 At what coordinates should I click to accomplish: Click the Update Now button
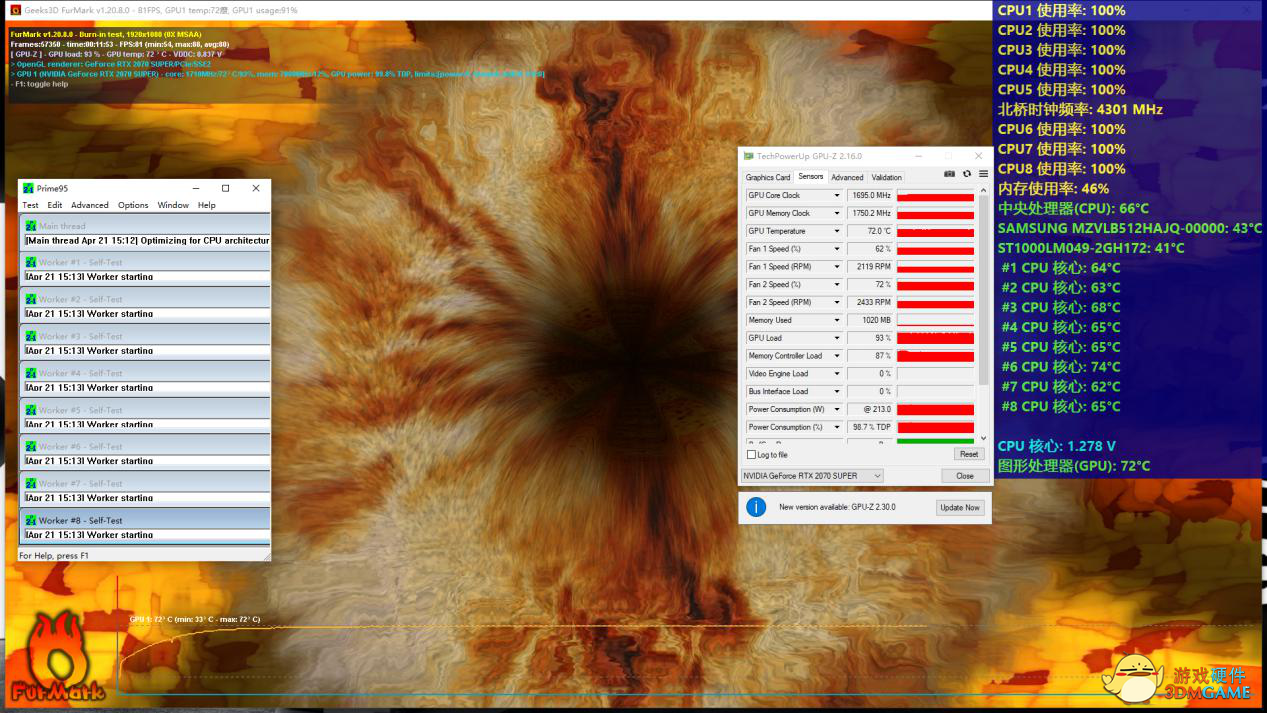click(x=960, y=507)
